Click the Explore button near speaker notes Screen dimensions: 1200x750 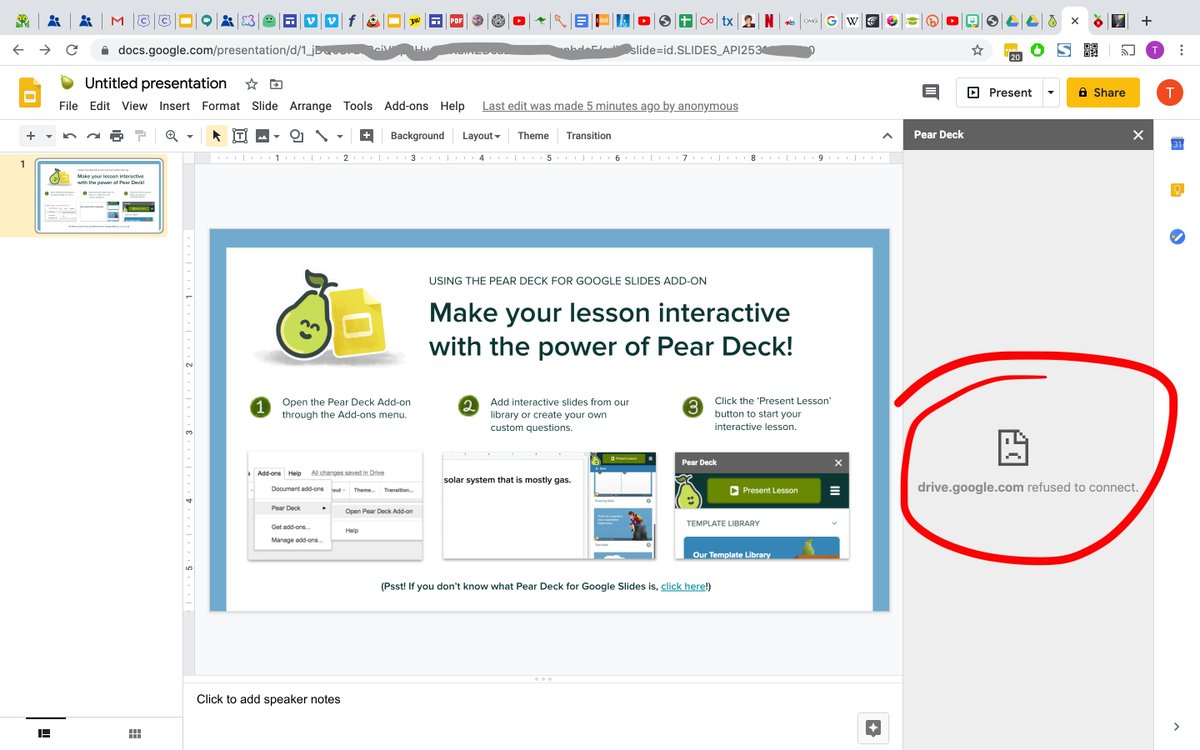click(x=873, y=728)
